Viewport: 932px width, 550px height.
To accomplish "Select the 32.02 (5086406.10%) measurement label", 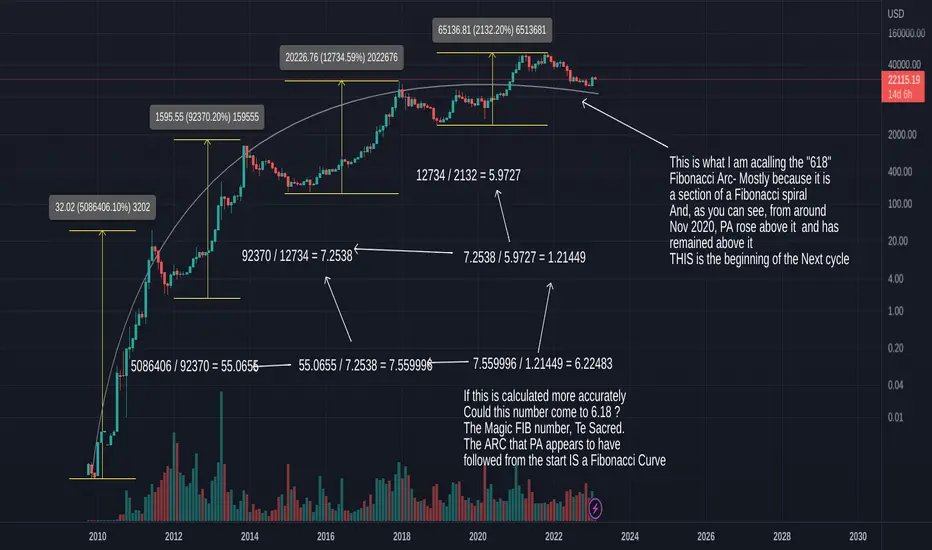I will [102, 208].
